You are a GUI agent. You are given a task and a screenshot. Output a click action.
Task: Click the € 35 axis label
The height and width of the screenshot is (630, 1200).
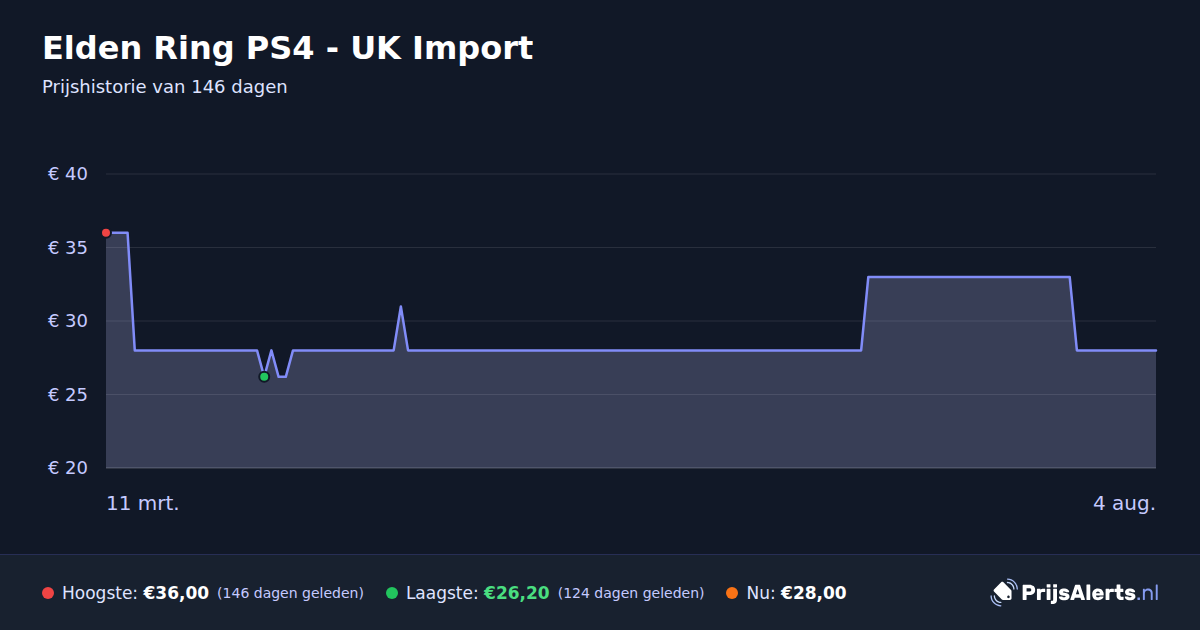pos(68,248)
